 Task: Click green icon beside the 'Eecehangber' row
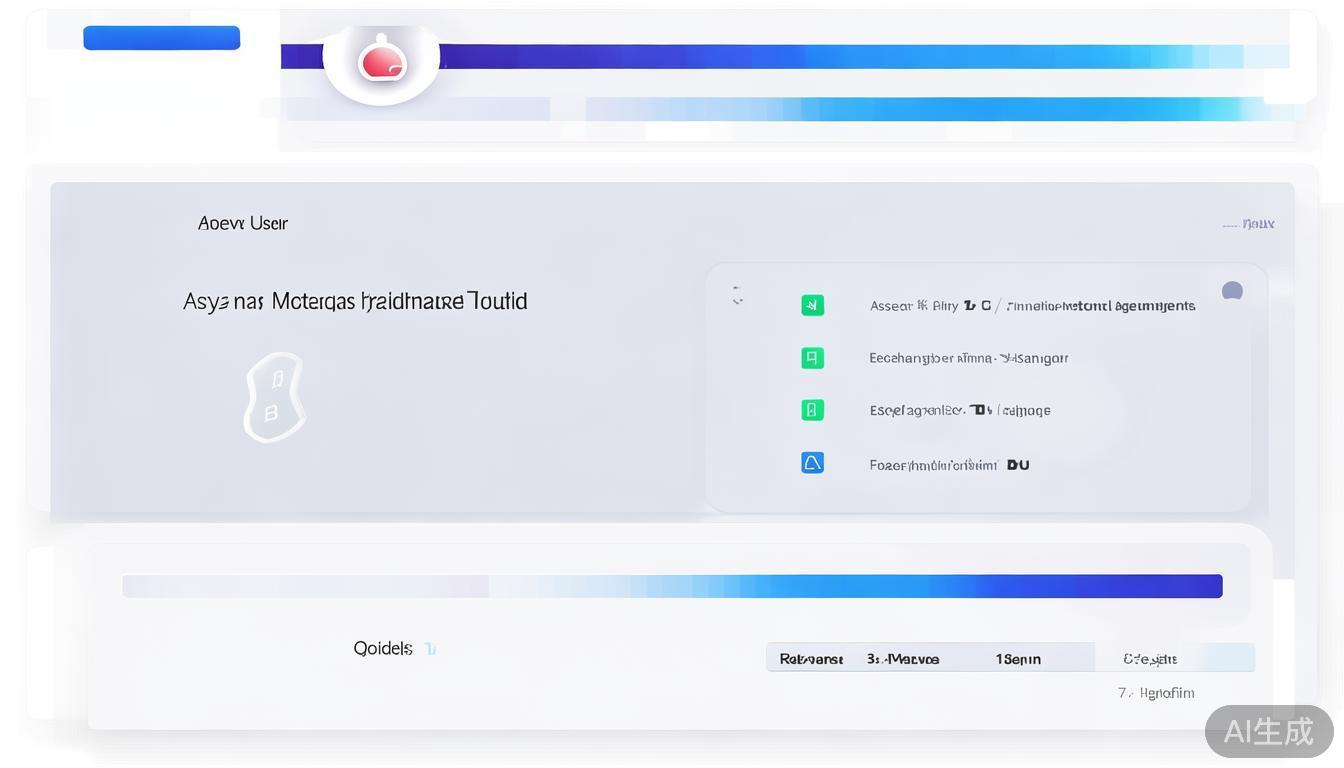tap(812, 357)
